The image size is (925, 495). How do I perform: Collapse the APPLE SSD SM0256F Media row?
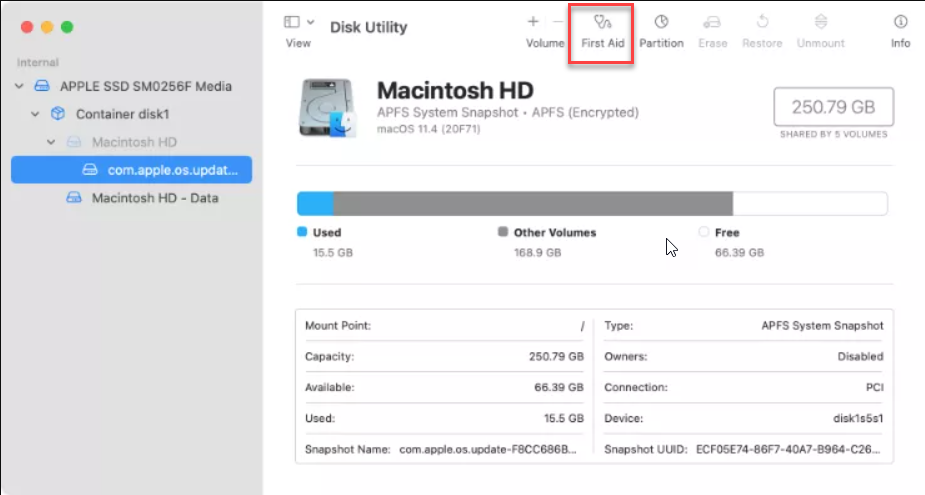(19, 86)
